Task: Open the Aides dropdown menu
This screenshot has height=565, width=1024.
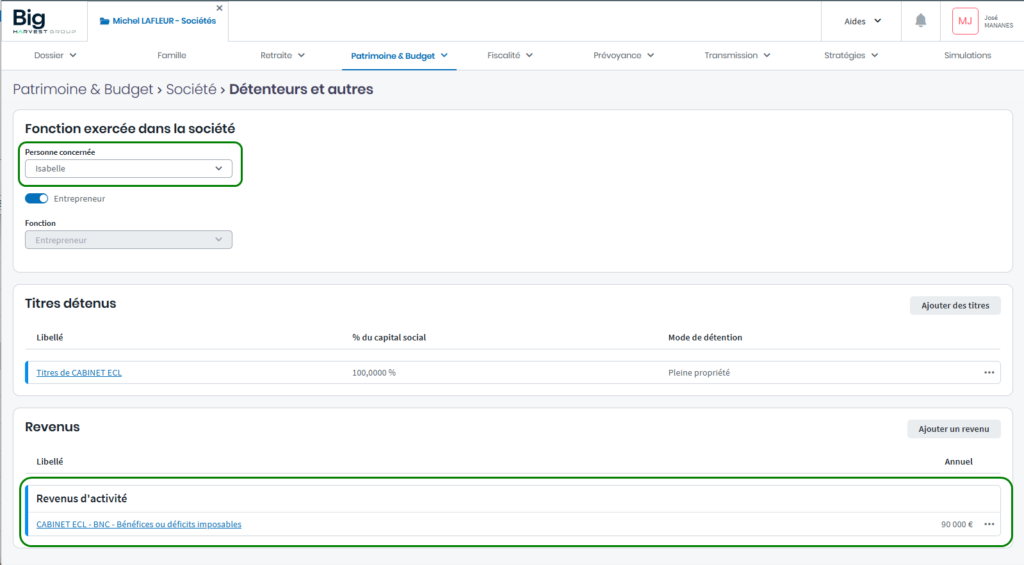Action: [862, 21]
